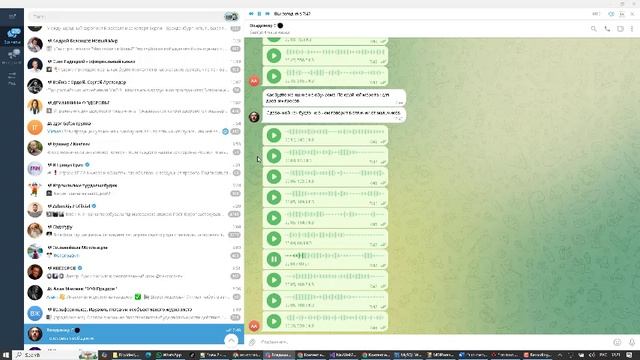
Task: Record a voice message with the microphone
Action: pyautogui.click(x=632, y=342)
